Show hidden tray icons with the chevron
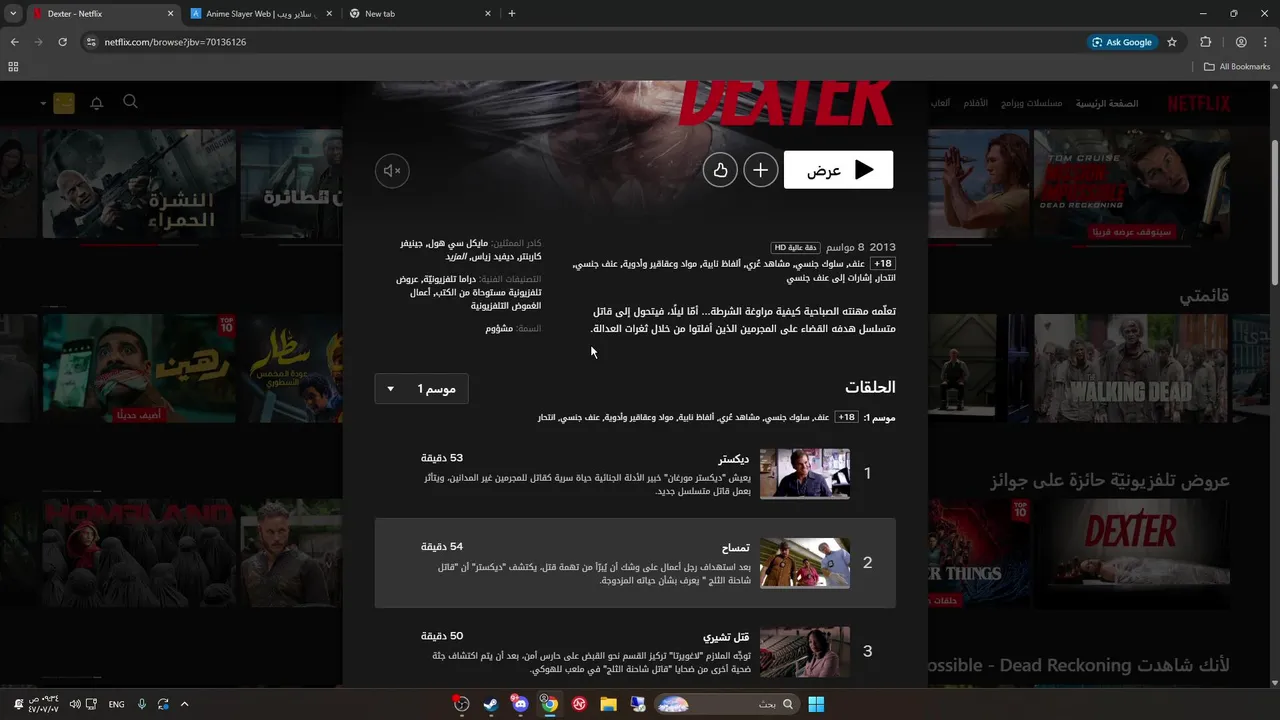 [x=184, y=704]
